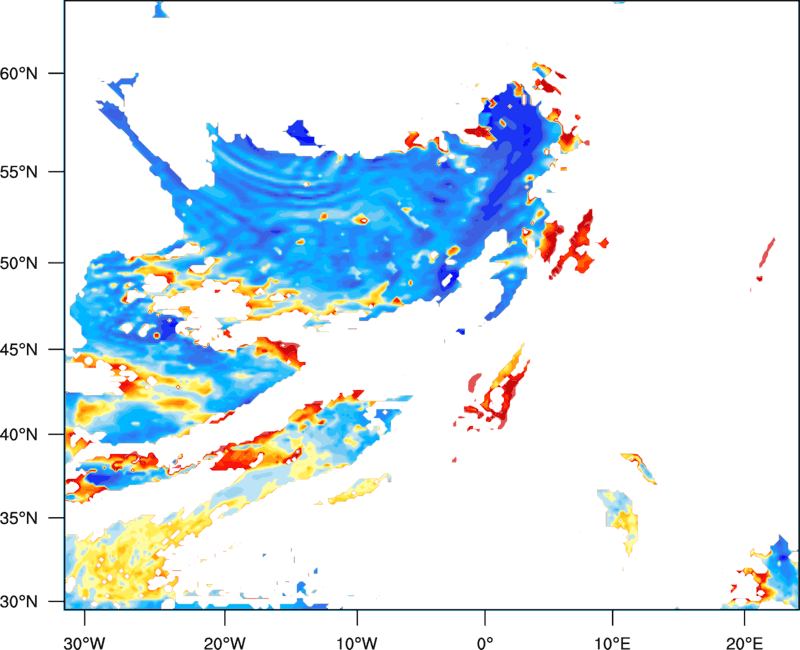Viewport: 800px width, 650px height.
Task: Click the 35°N latitude label
Action: pyautogui.click(x=19, y=518)
